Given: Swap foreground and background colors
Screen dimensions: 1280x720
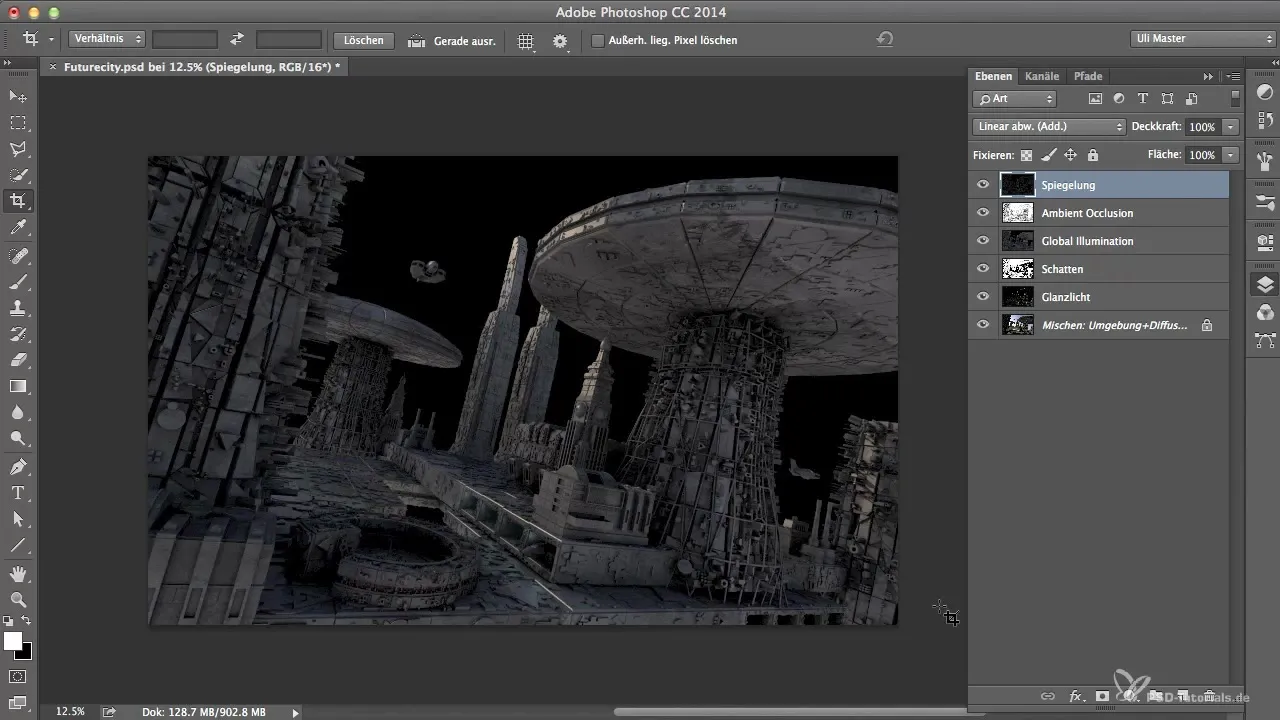Looking at the screenshot, I should click(27, 622).
